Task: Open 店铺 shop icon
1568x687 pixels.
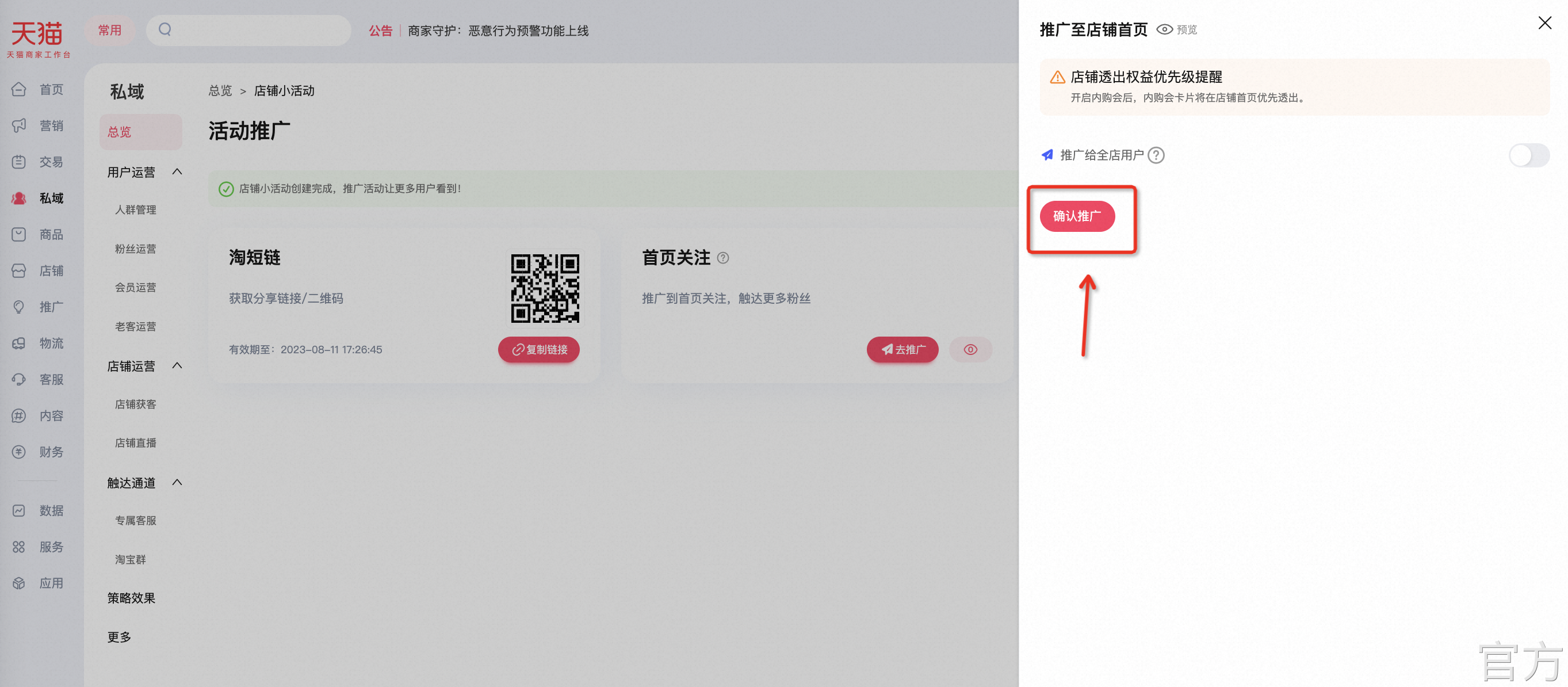Action: coord(19,270)
